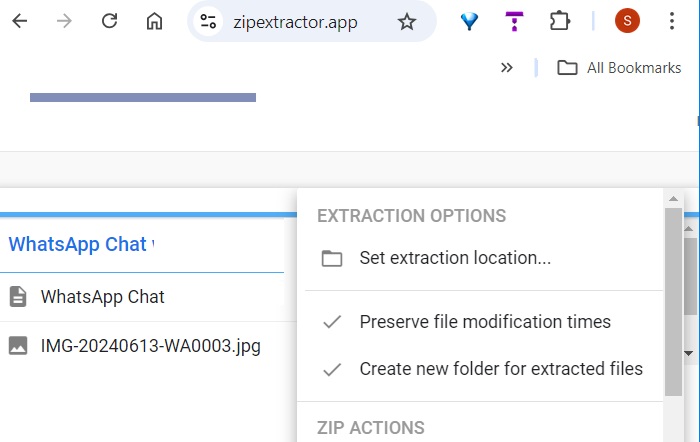This screenshot has width=700, height=442.
Task: Open the WhatsApp Chat zip title link
Action: [81, 244]
